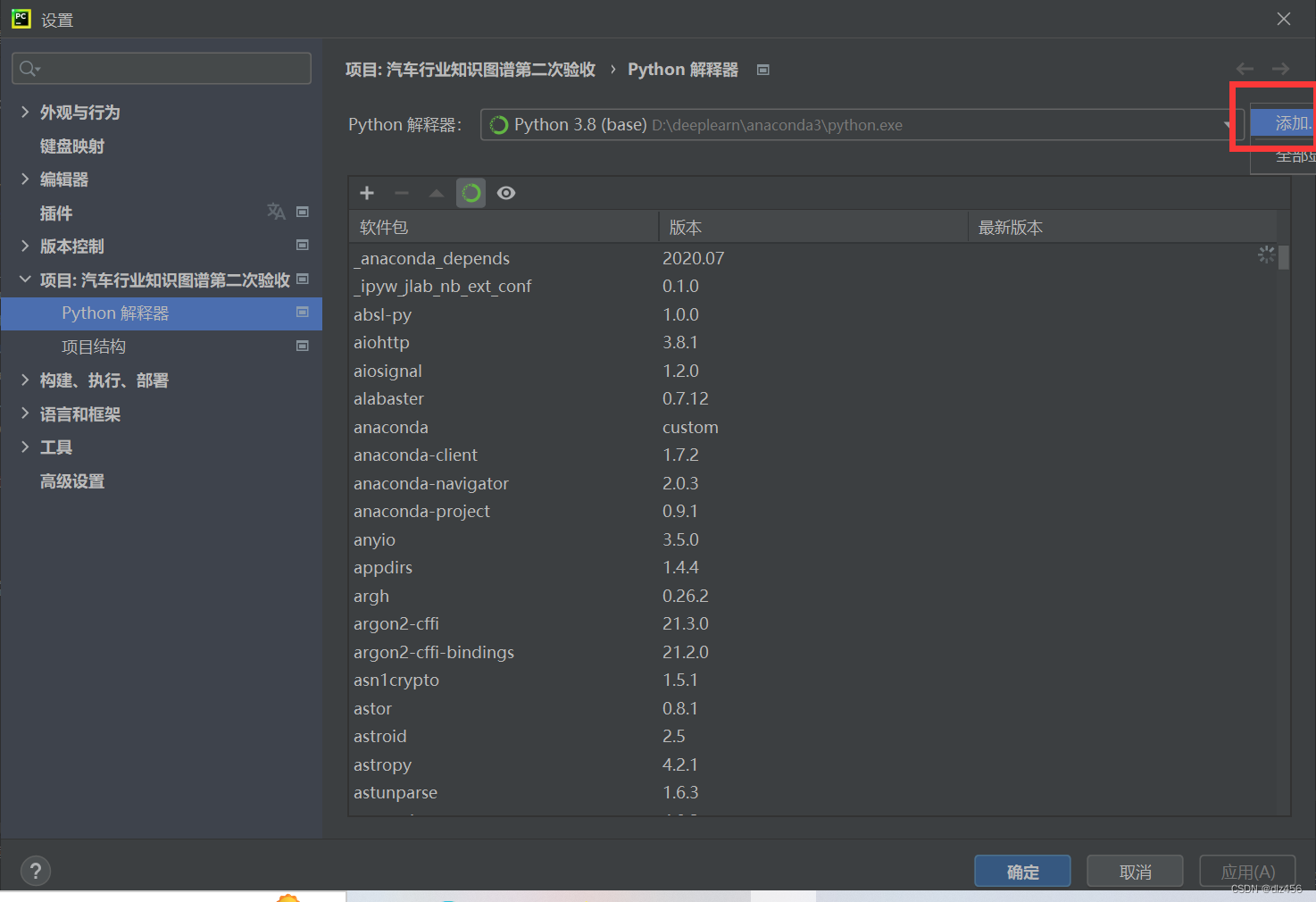Viewport: 1316px width, 902px height.
Task: Expand the 编辑器 section
Action: click(x=25, y=179)
